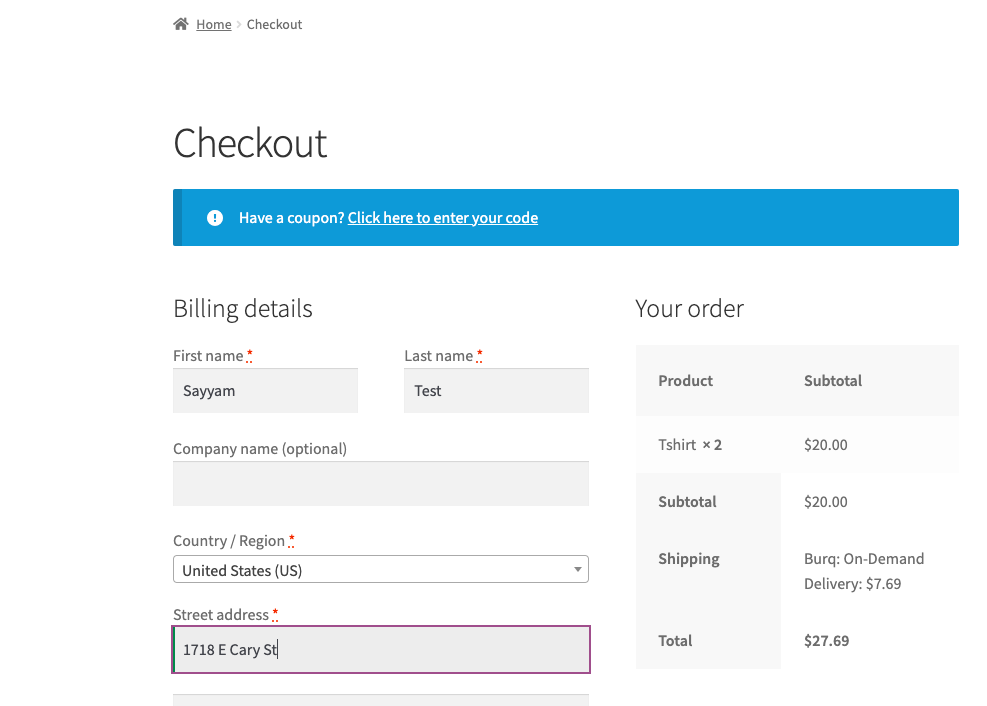987x706 pixels.
Task: Open the Home breadcrumb link
Action: point(214,24)
